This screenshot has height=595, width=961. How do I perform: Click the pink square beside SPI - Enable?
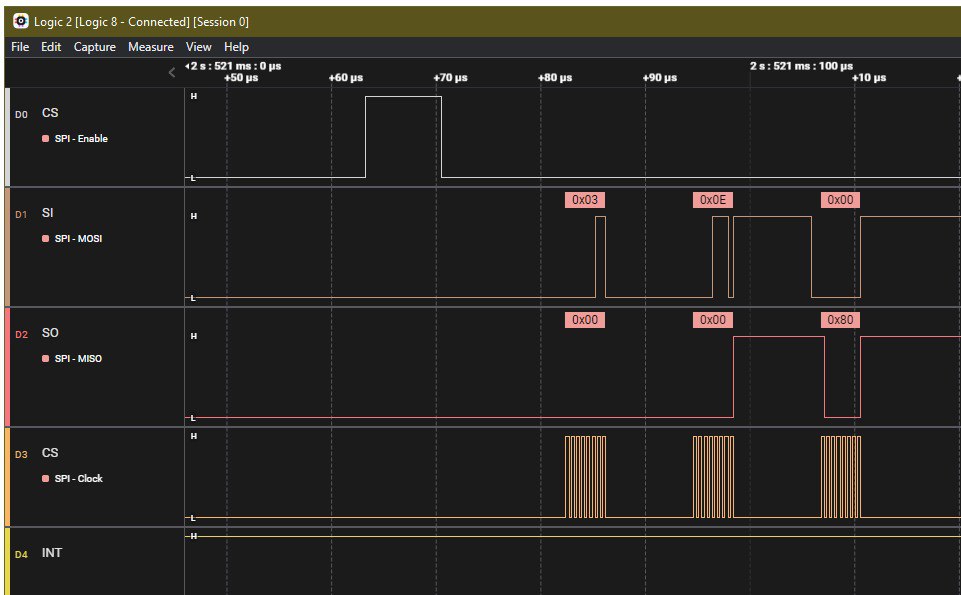tap(46, 139)
